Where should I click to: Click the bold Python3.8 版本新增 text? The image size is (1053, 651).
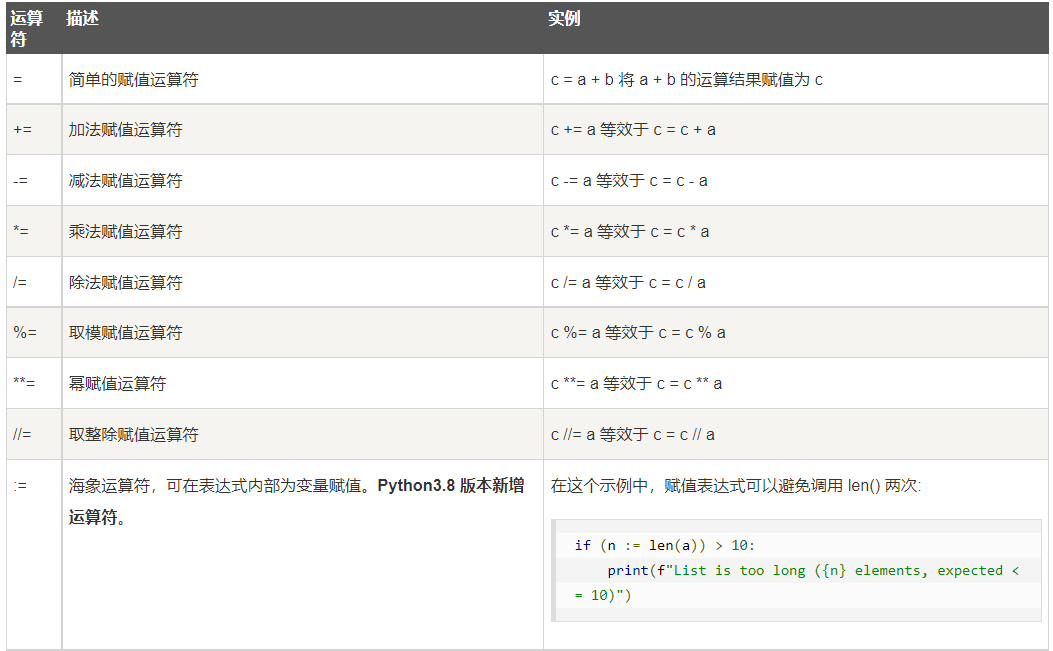[x=450, y=486]
